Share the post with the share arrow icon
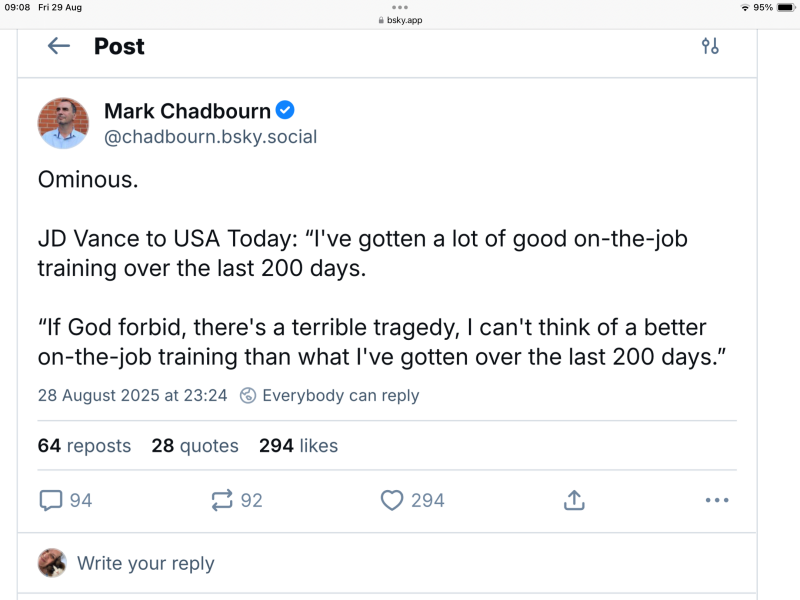Image resolution: width=800 pixels, height=600 pixels. click(x=574, y=499)
